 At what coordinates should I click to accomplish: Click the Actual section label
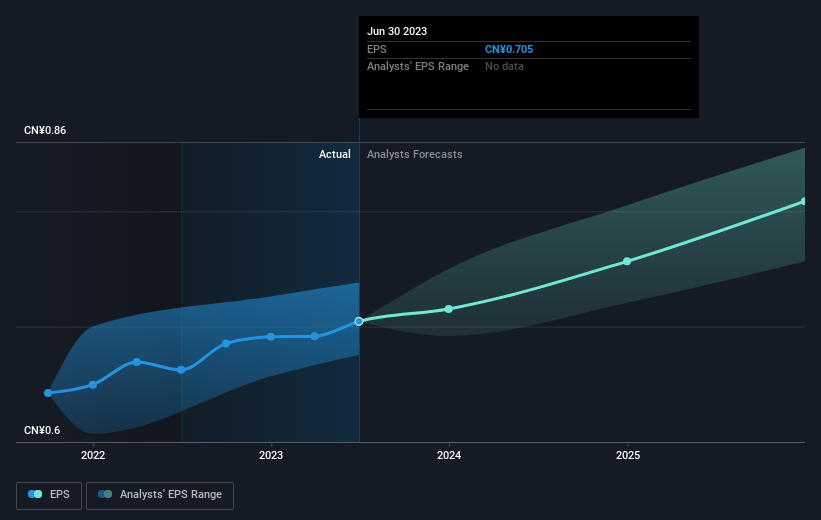(x=335, y=154)
